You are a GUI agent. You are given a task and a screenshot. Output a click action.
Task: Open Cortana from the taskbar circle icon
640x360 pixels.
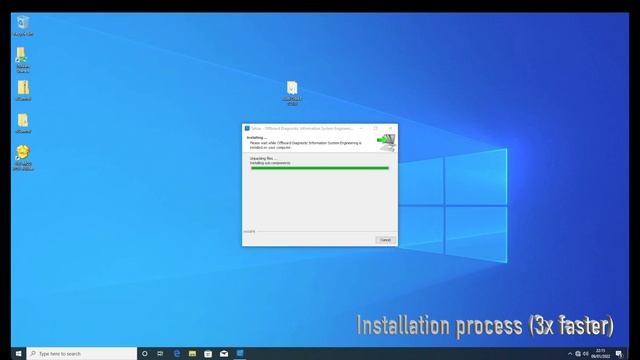click(x=144, y=353)
